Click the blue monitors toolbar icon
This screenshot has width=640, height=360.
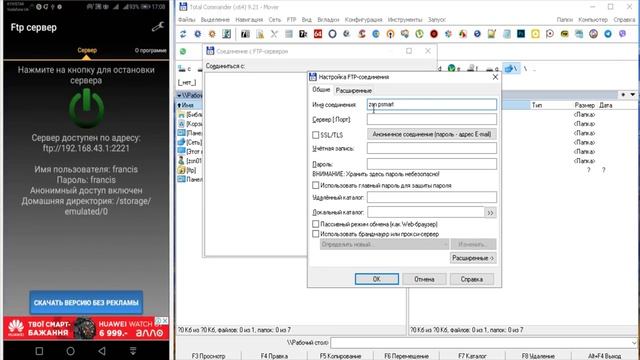[579, 34]
